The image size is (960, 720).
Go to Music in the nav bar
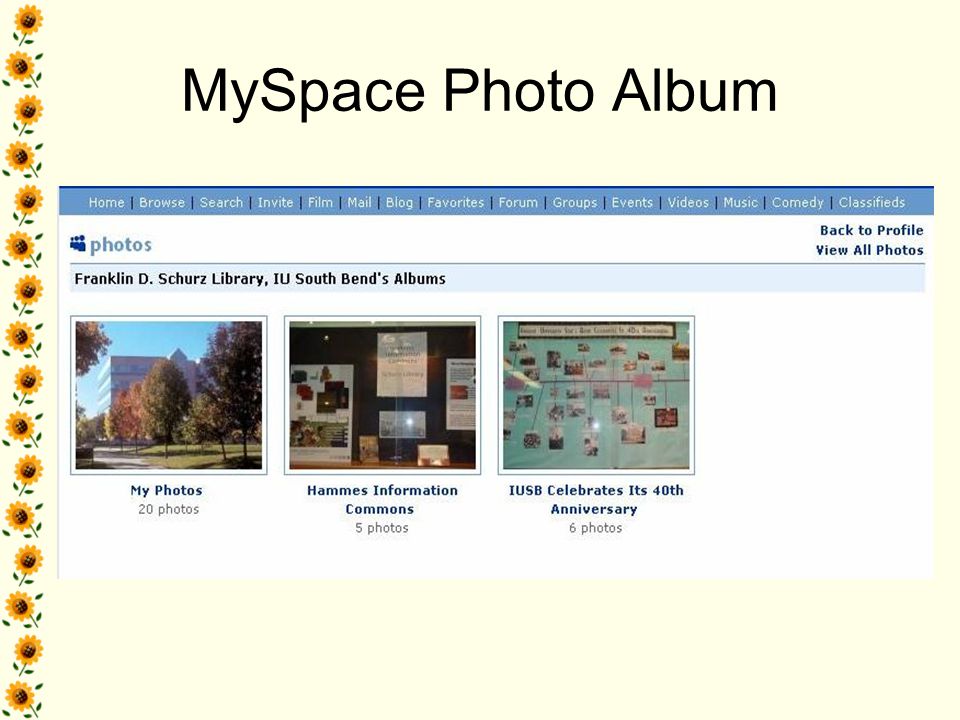740,203
